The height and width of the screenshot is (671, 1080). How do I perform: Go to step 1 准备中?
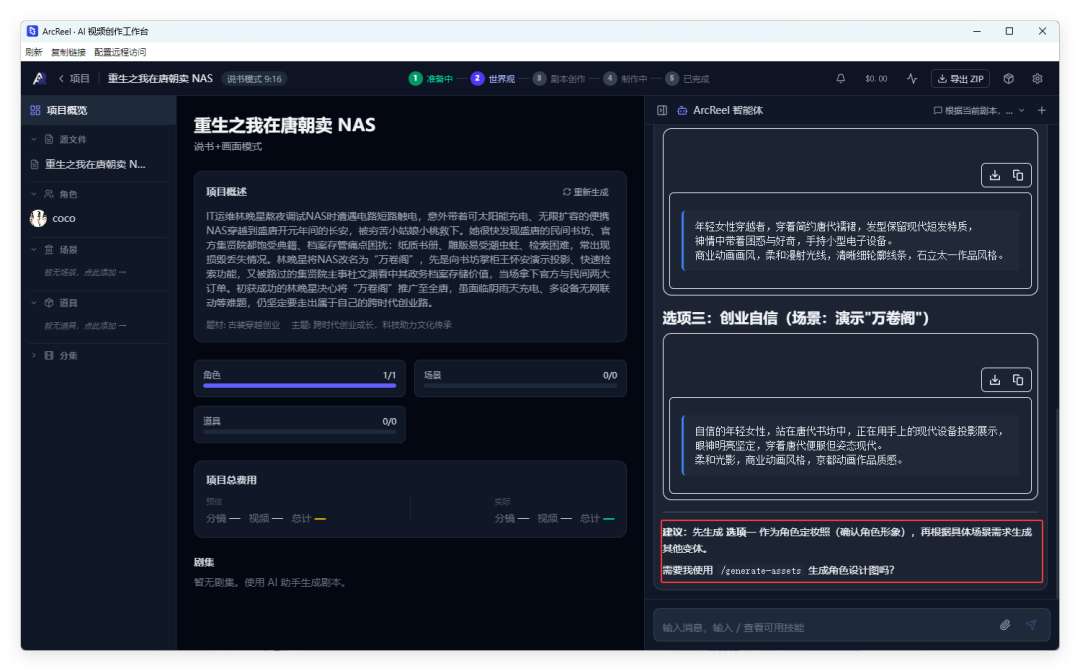(430, 79)
